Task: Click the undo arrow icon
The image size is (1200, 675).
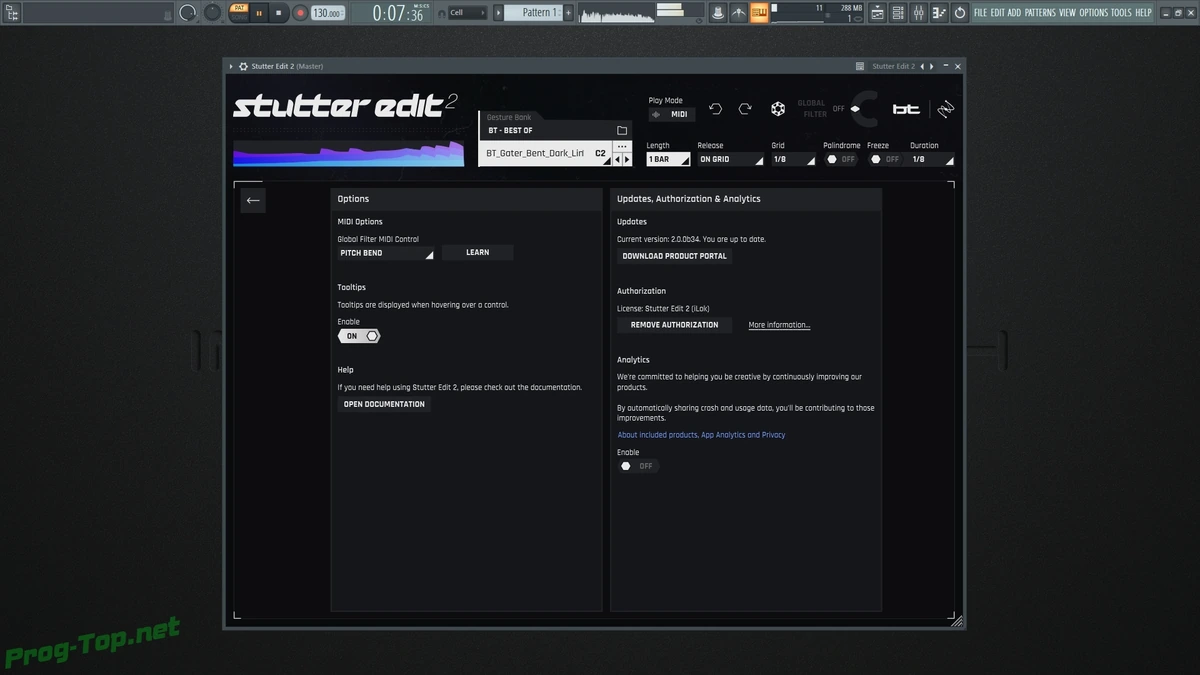Action: (x=715, y=108)
